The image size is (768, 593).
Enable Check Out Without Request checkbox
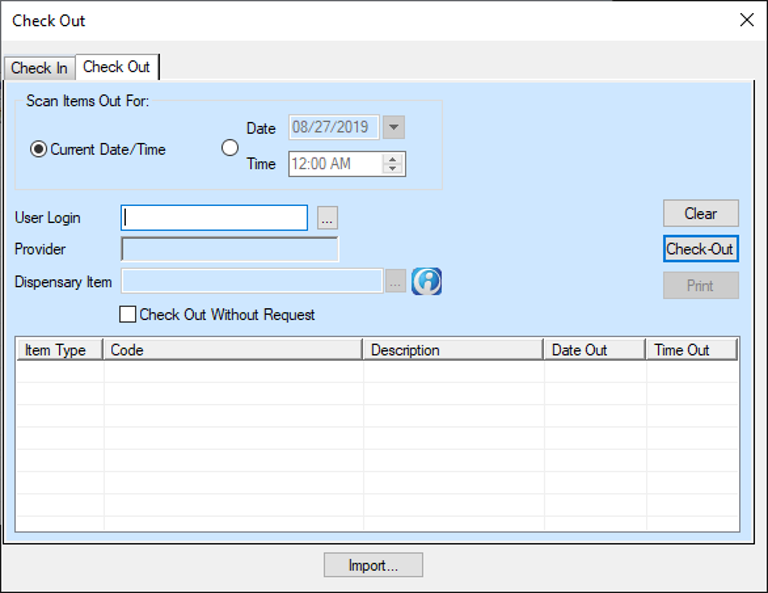pyautogui.click(x=128, y=314)
